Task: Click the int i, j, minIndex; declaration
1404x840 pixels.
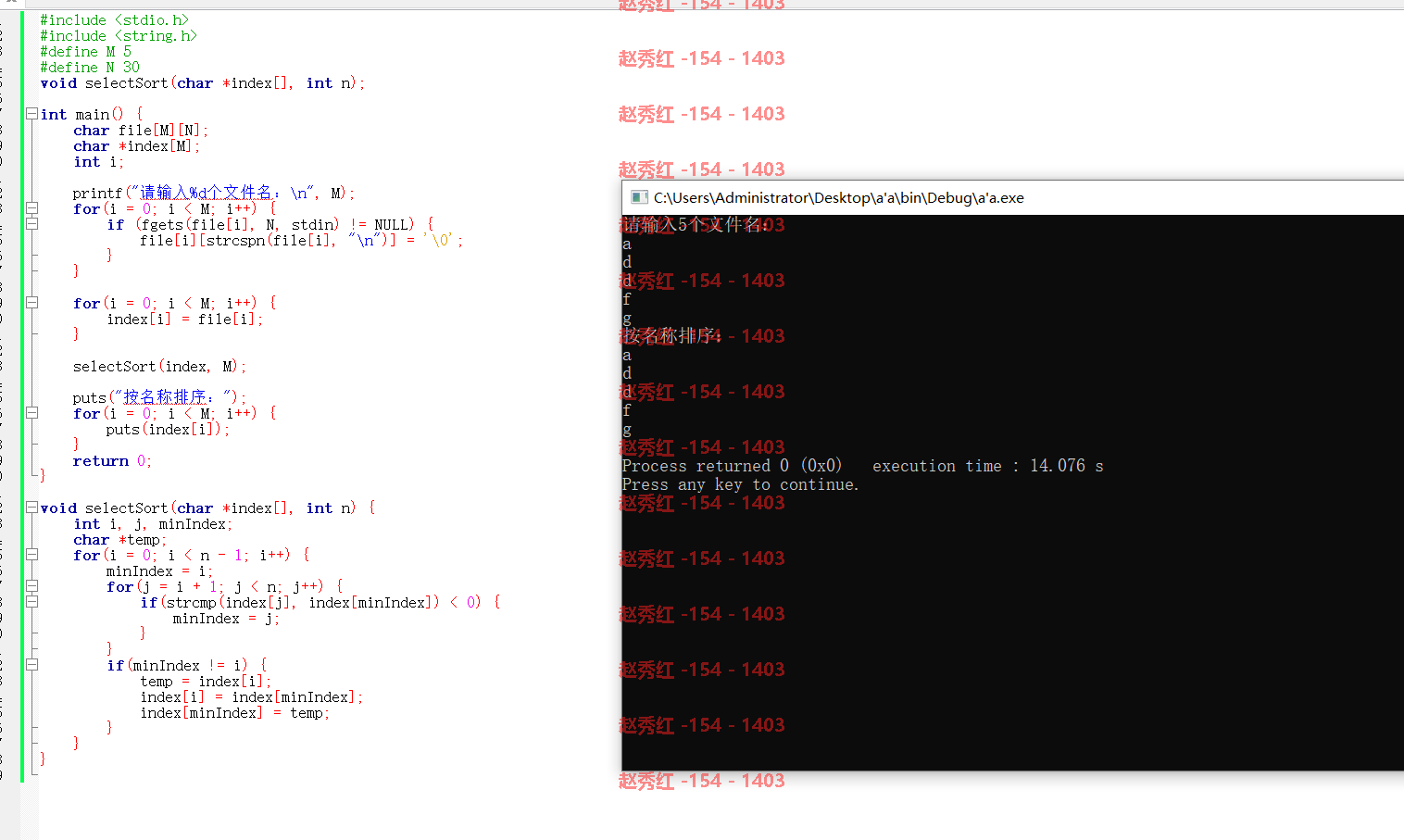Action: click(x=154, y=523)
